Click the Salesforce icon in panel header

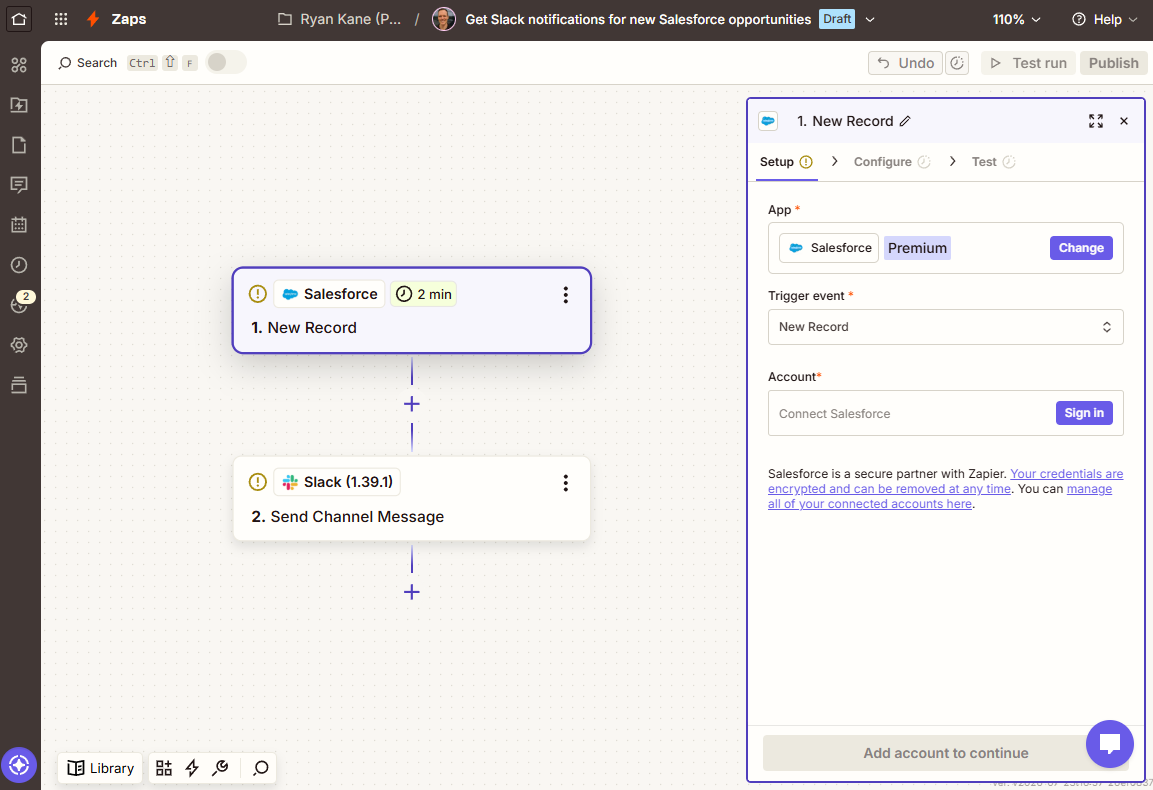768,121
